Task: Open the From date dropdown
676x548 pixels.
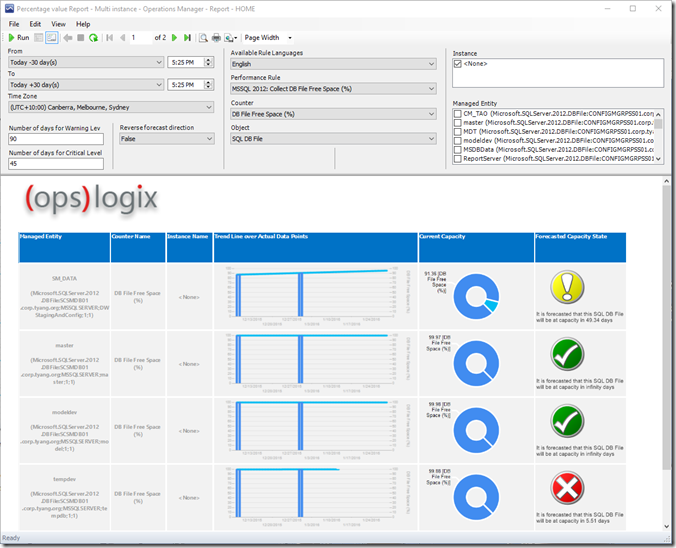Action: (x=86, y=63)
